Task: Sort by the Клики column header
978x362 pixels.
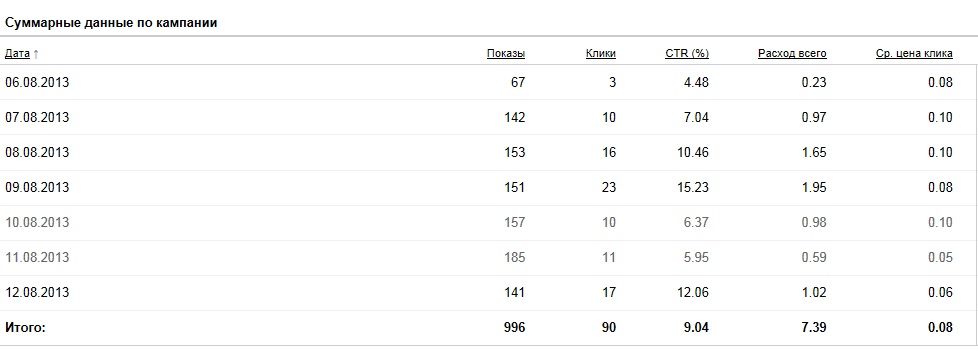Action: pos(601,54)
